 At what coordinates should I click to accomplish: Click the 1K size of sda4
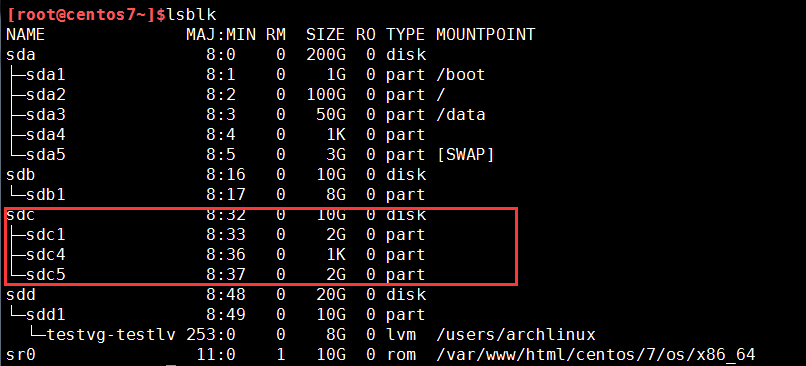click(x=335, y=135)
